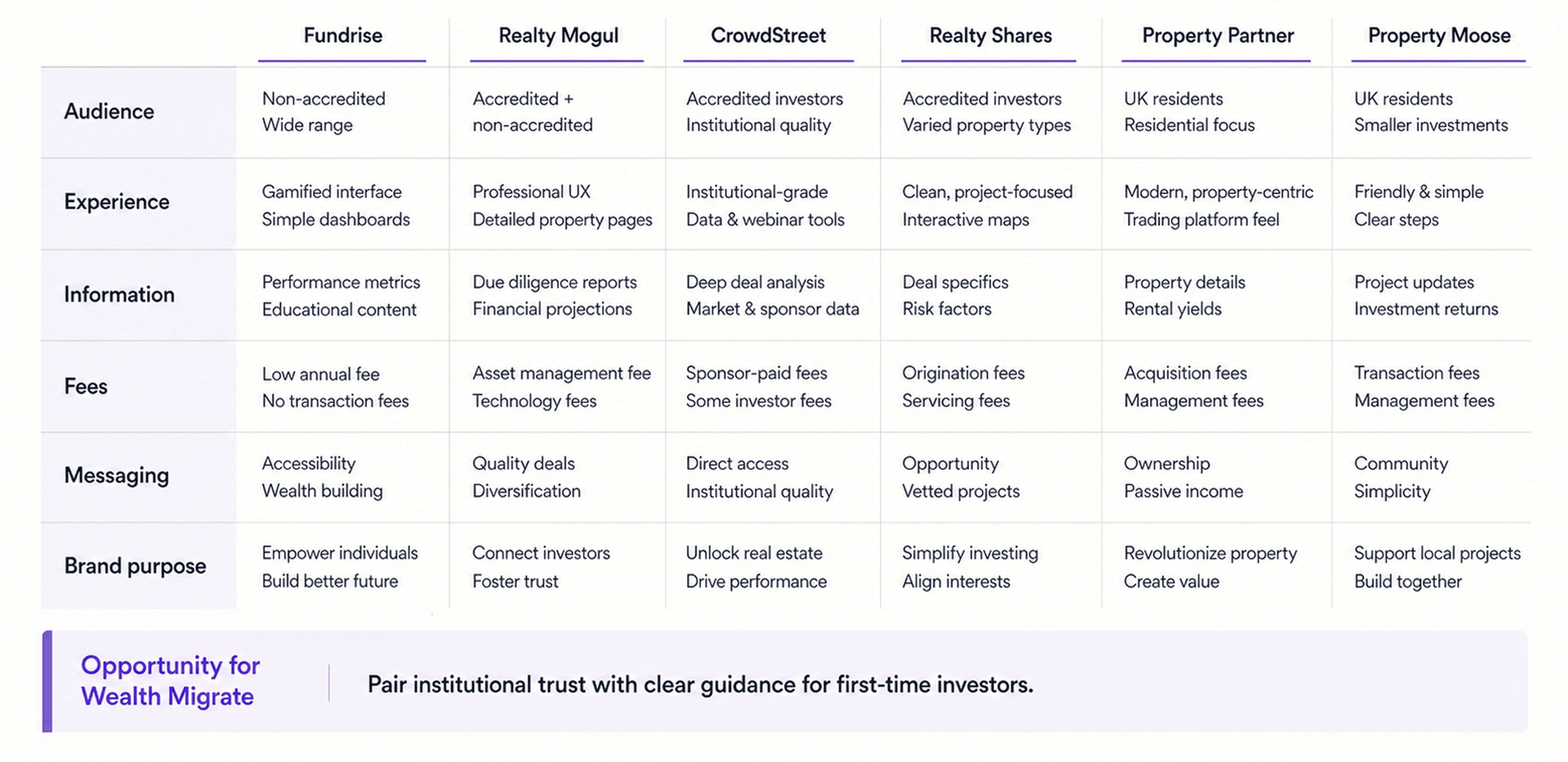Image resolution: width=1568 pixels, height=762 pixels.
Task: Click the Messaging row label
Action: point(116,475)
